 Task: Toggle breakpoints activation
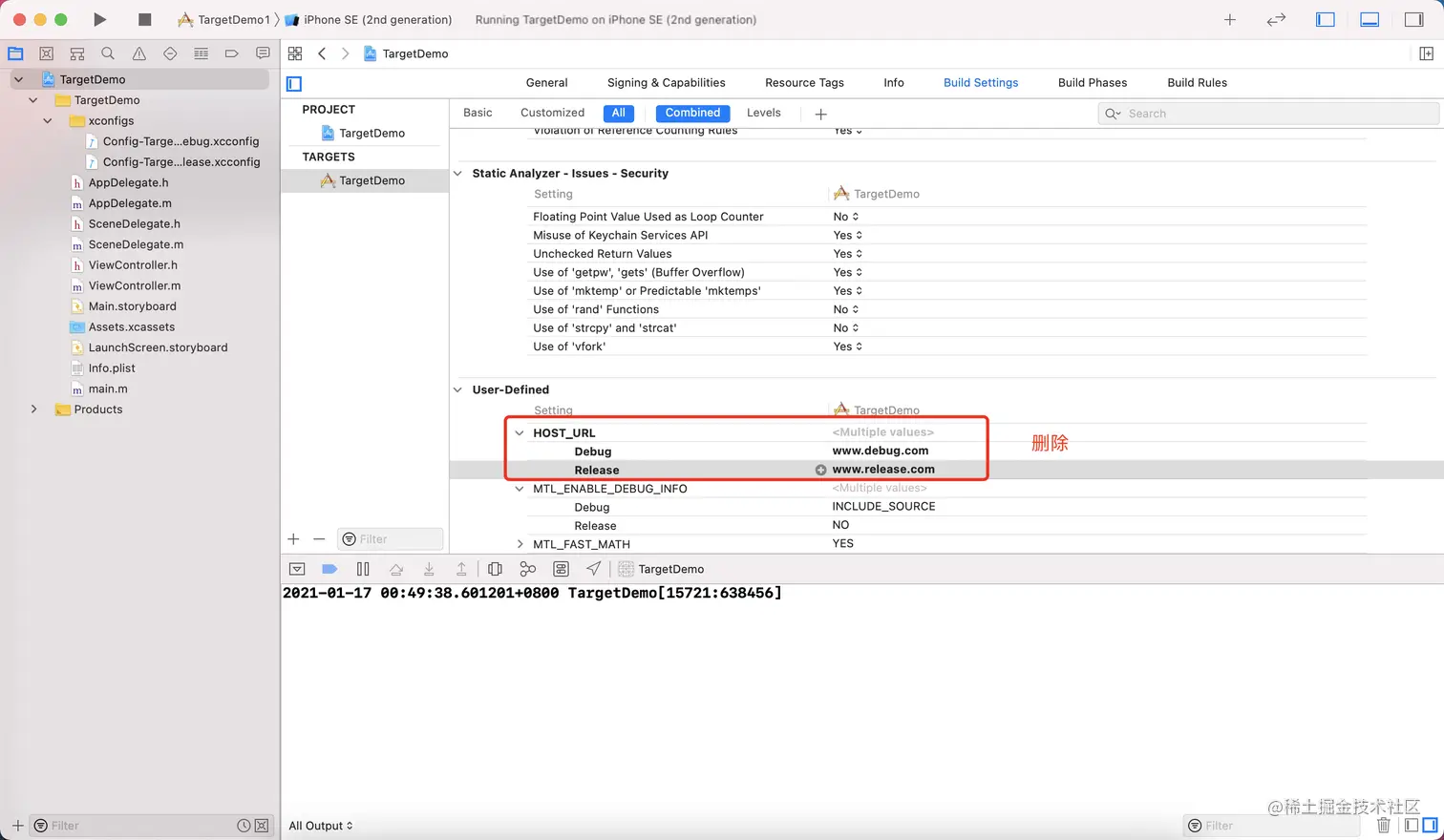(329, 569)
